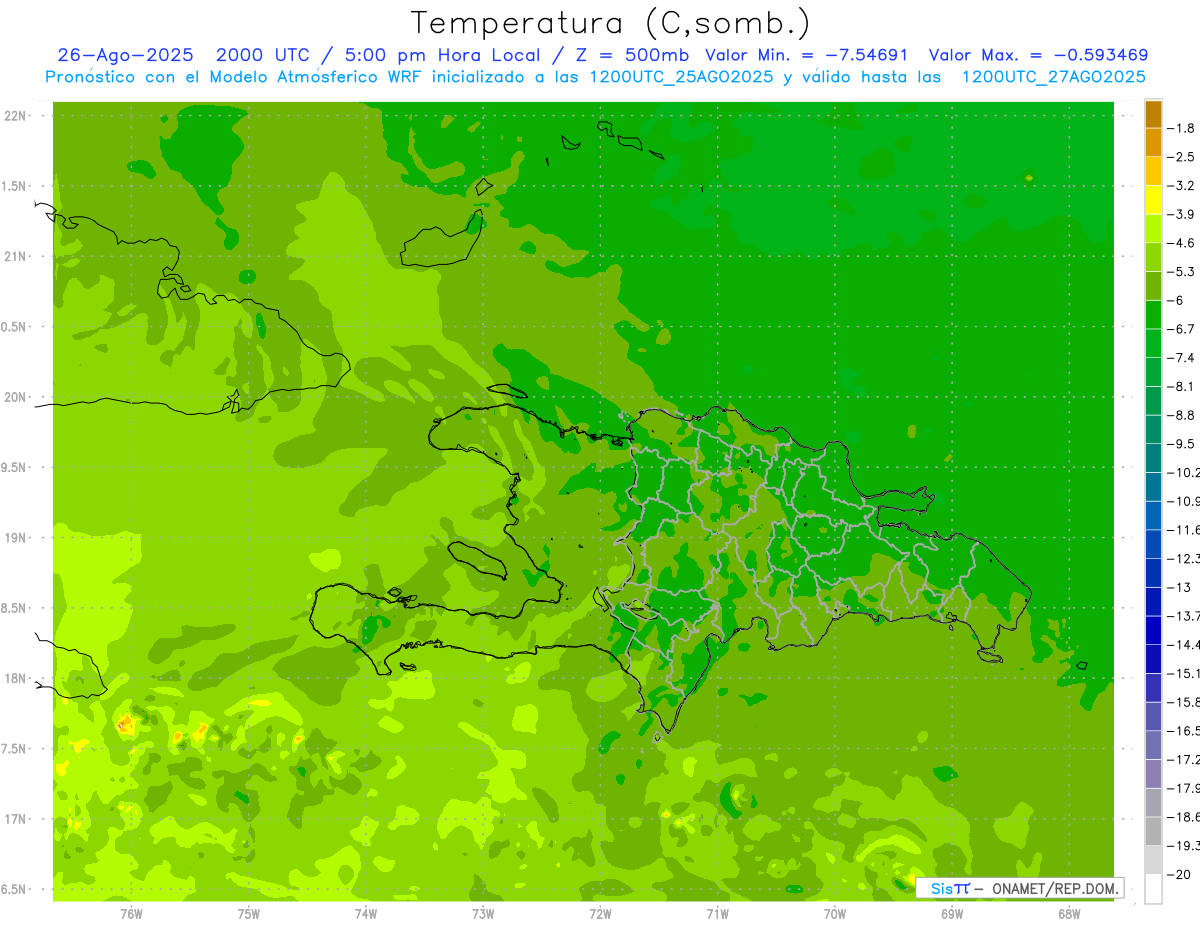The image size is (1200, 927).
Task: Click the '69W' longitude label
Action: click(x=952, y=913)
